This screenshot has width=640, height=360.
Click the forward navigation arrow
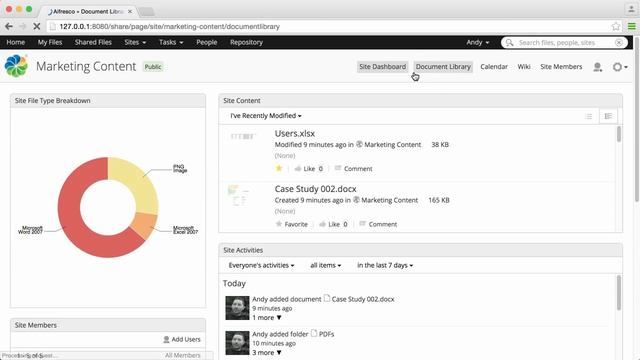click(22, 26)
